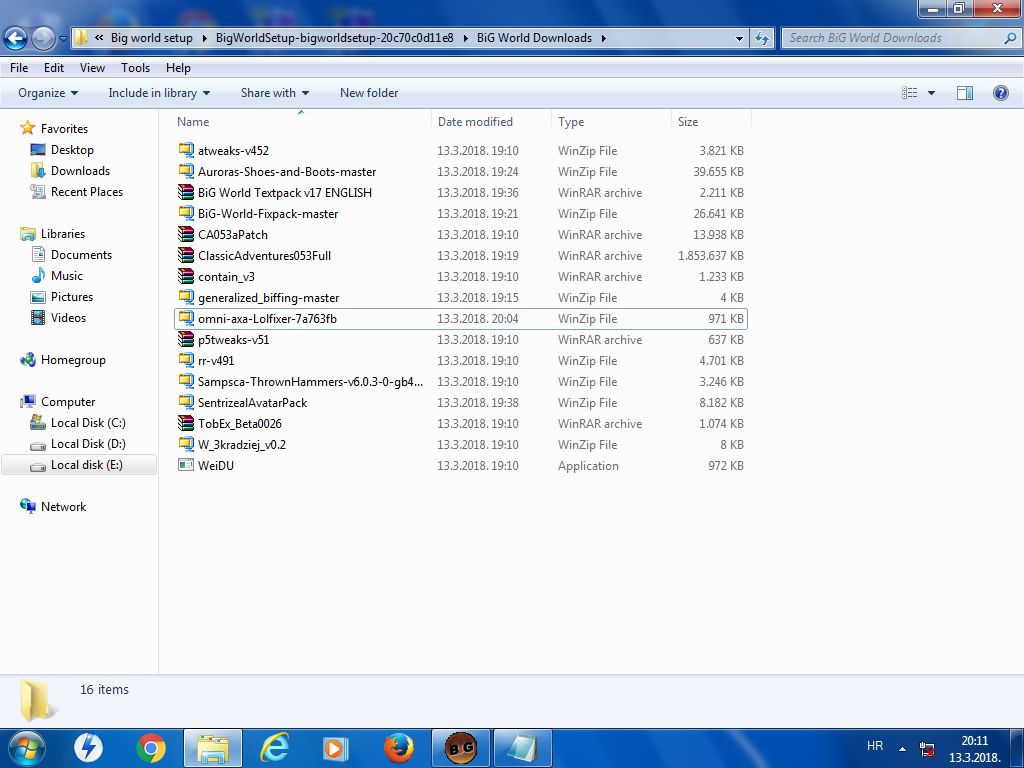Click Big world setup breadcrumb segment

152,38
